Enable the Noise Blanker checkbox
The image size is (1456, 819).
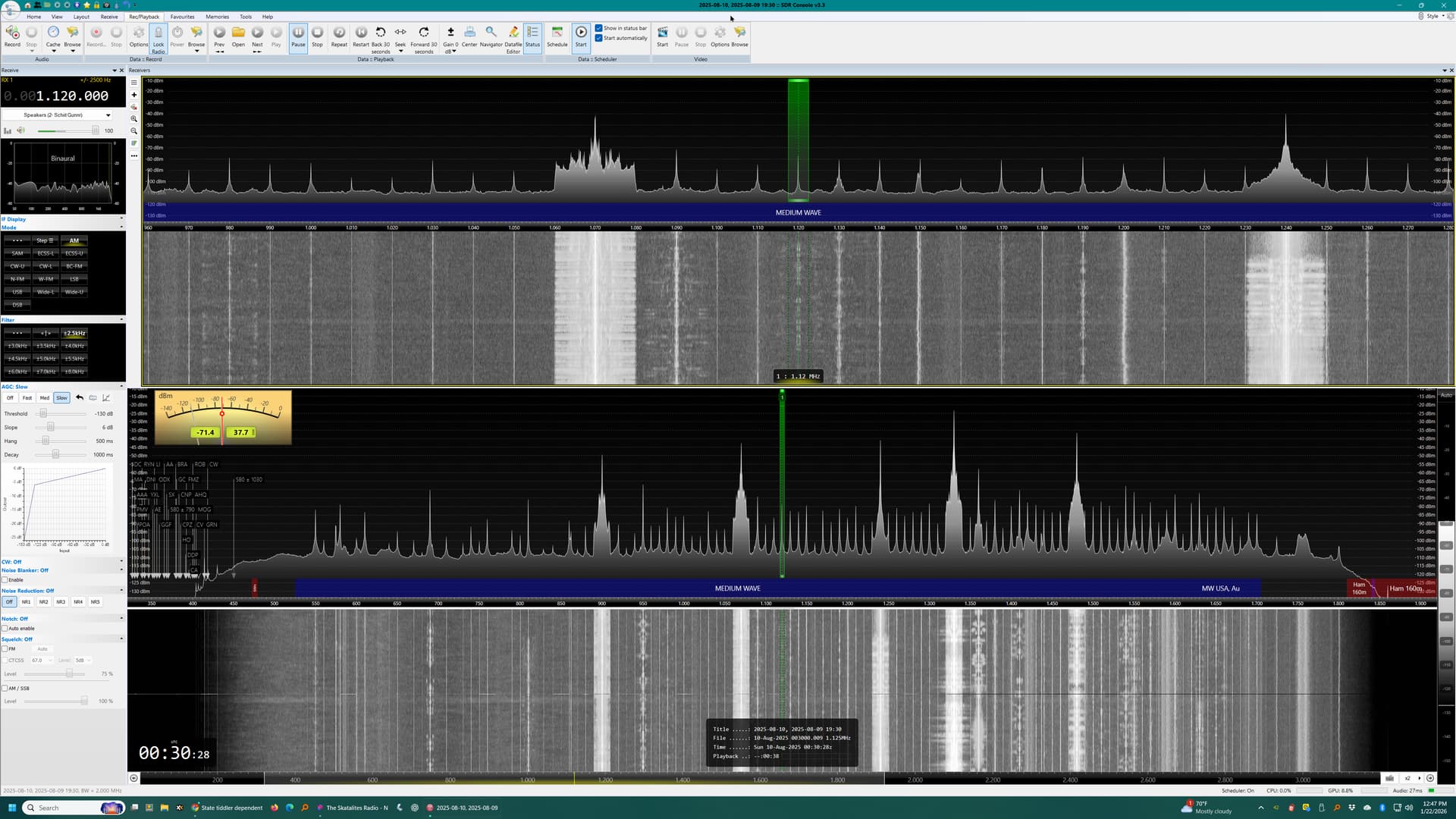(x=5, y=580)
